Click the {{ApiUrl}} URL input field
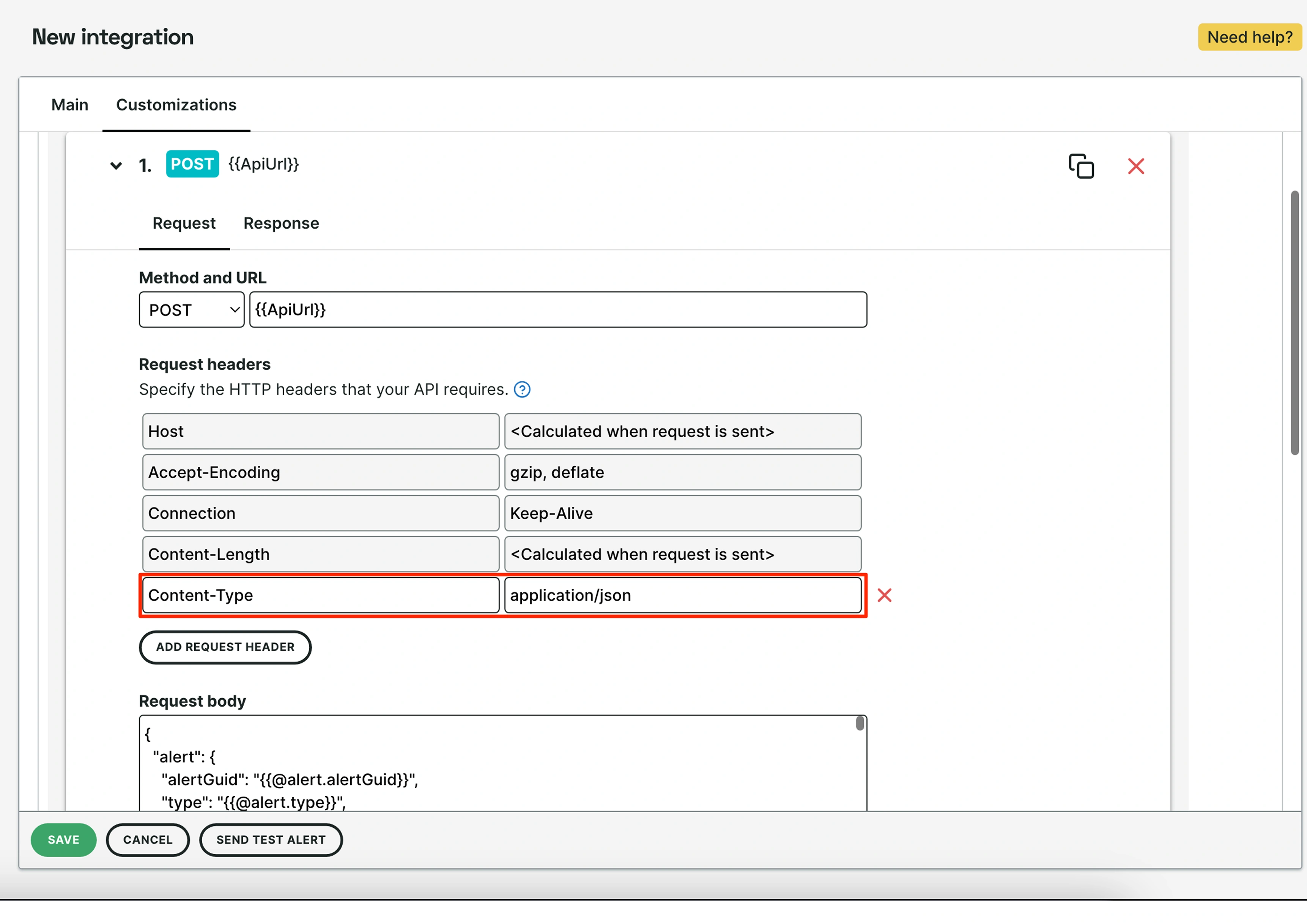 coord(558,310)
